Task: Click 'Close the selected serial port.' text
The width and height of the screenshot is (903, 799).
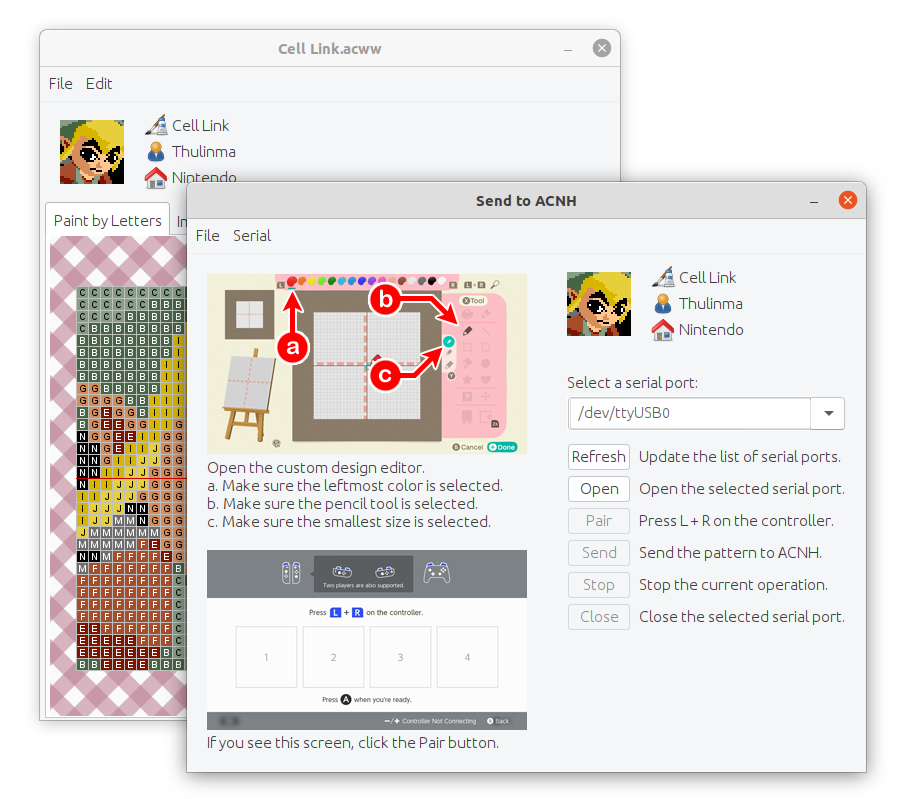Action: point(742,617)
